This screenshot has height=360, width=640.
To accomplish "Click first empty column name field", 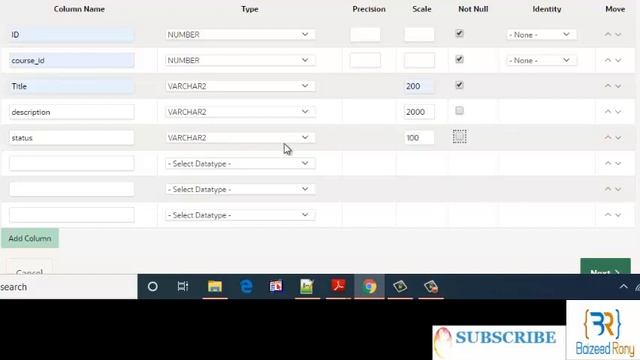I will 71,163.
